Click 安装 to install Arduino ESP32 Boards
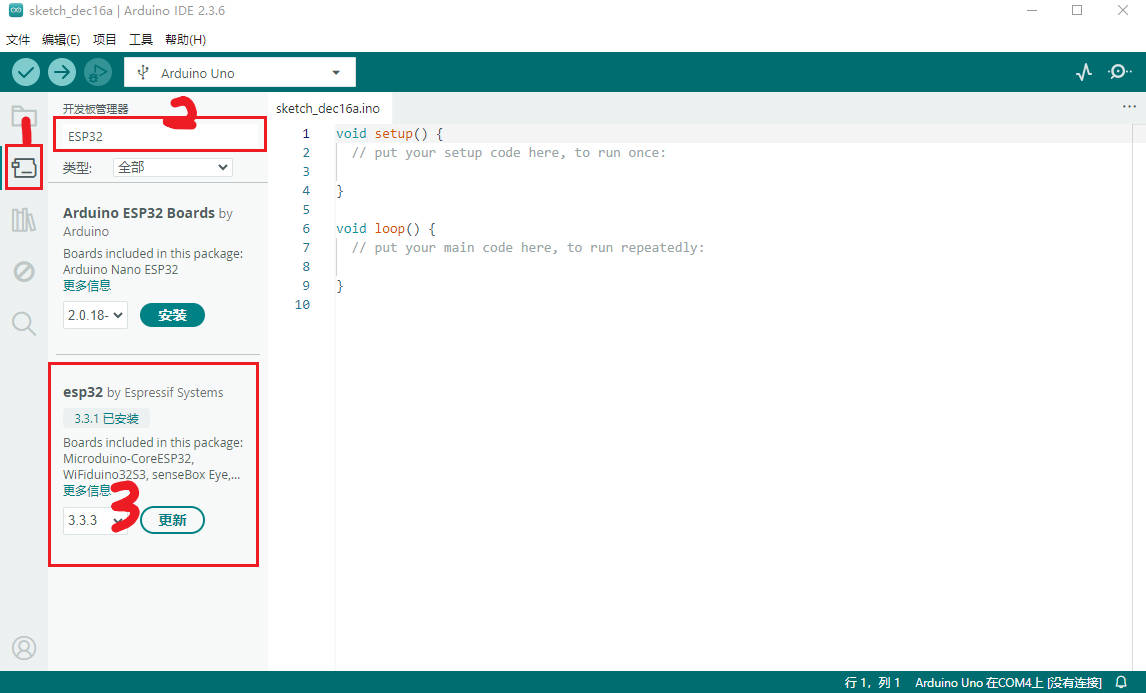1146x693 pixels. click(172, 314)
